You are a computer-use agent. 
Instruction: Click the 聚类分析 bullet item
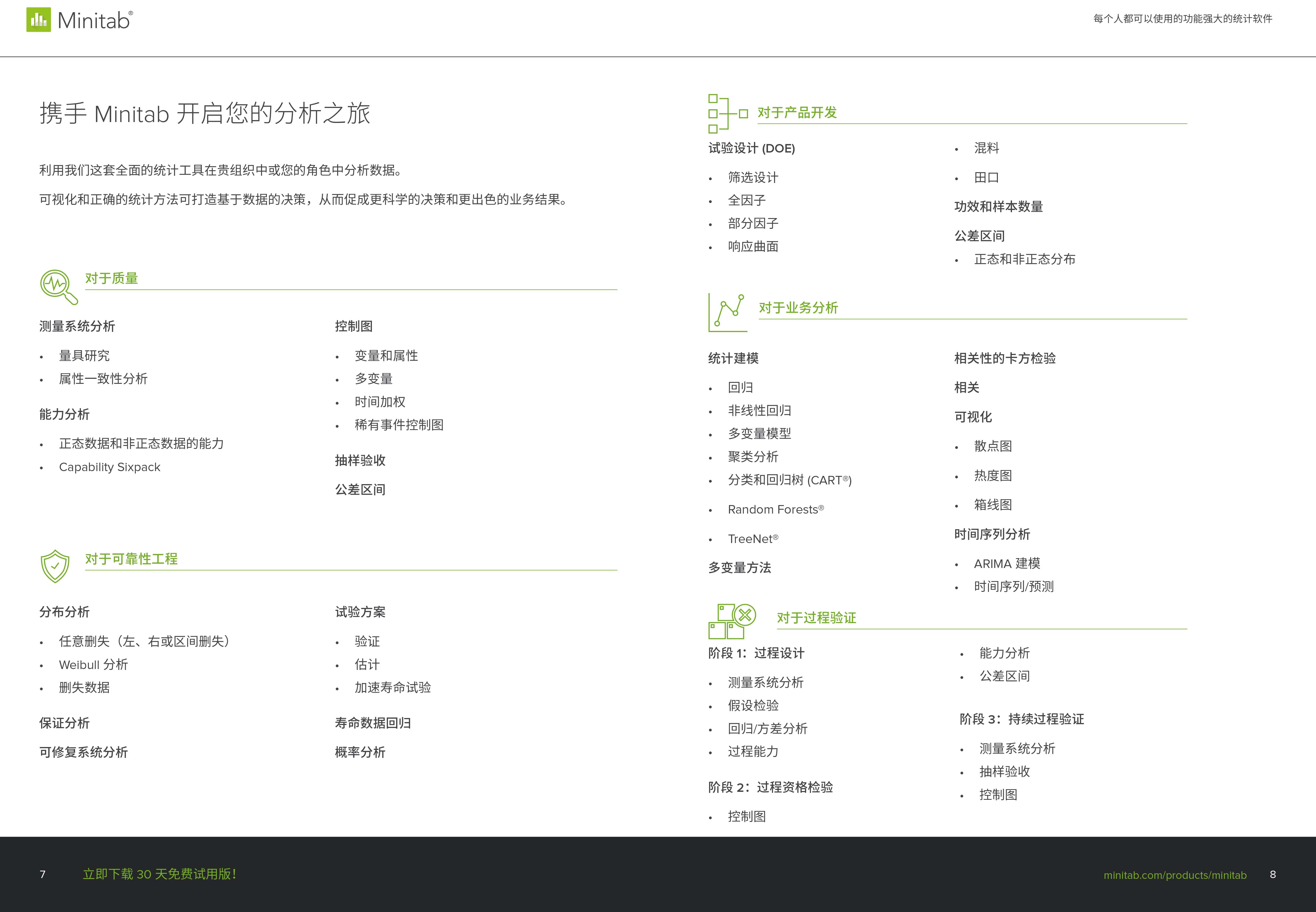coord(753,457)
